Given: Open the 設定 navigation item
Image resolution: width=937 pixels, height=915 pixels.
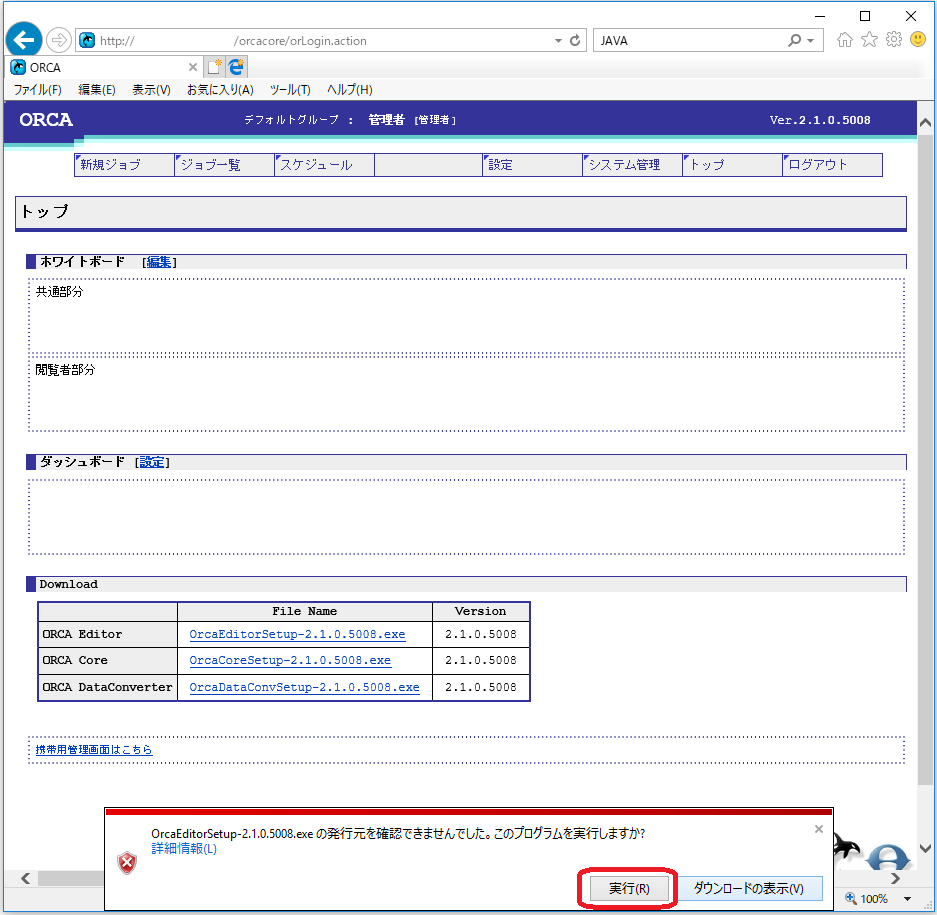Looking at the screenshot, I should click(532, 165).
